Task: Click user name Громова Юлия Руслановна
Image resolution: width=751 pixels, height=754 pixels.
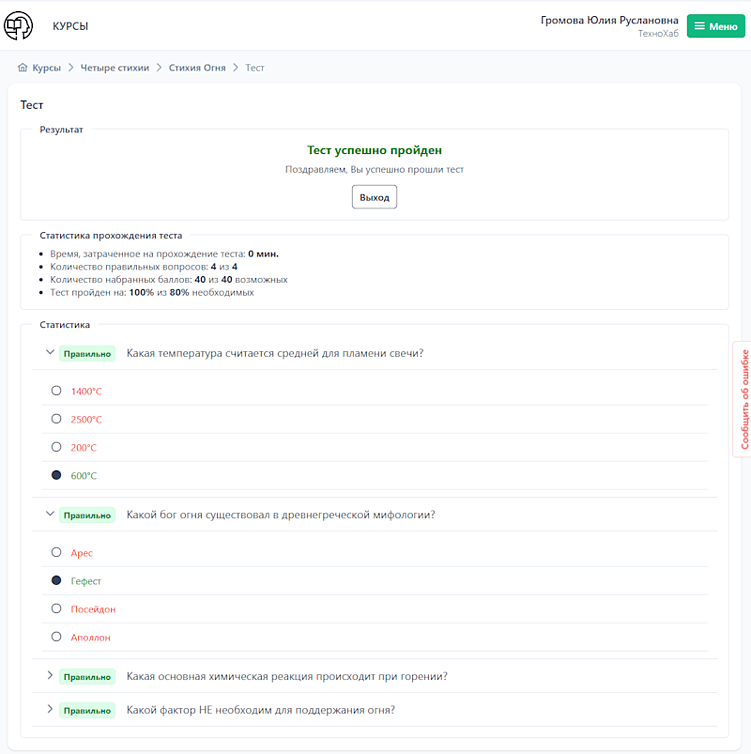Action: pos(609,20)
